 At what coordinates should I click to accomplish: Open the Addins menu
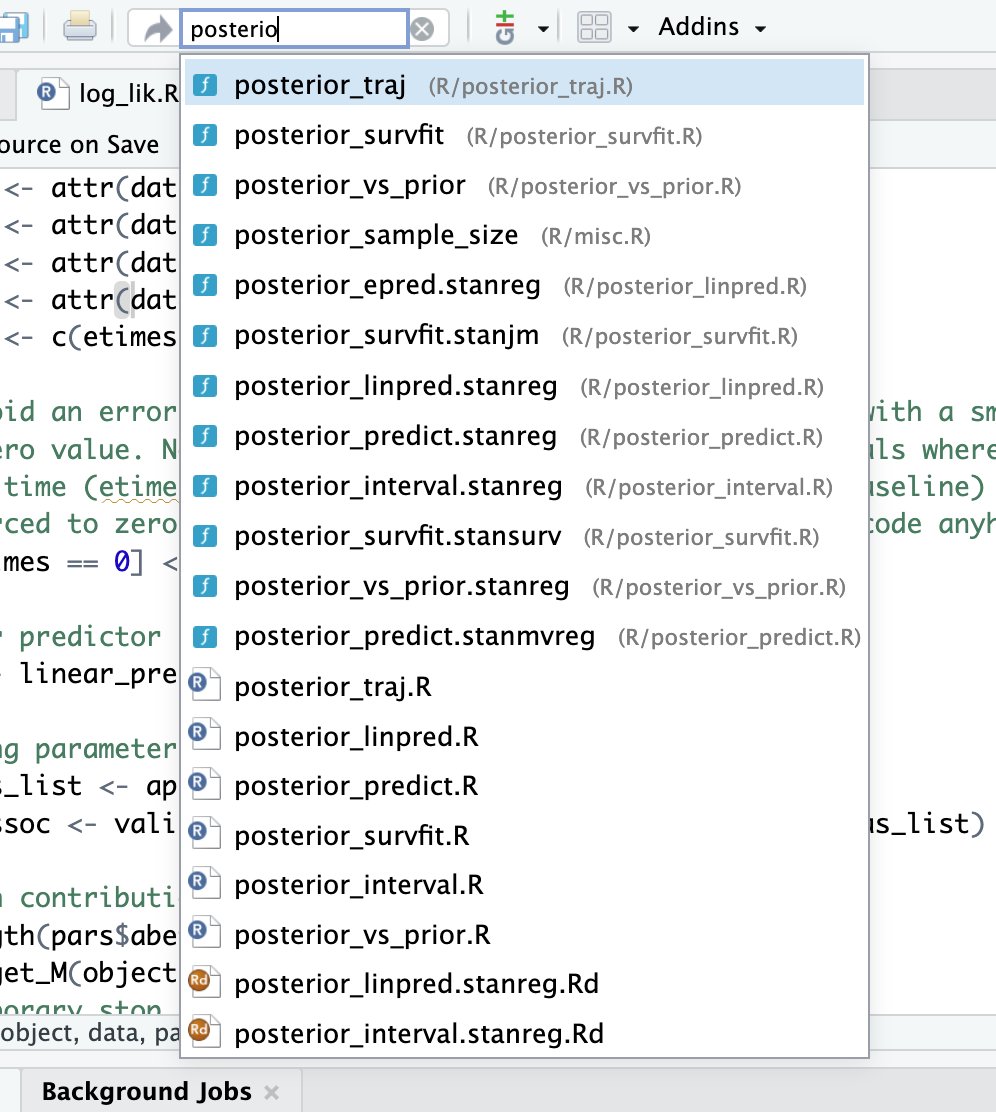(x=712, y=27)
